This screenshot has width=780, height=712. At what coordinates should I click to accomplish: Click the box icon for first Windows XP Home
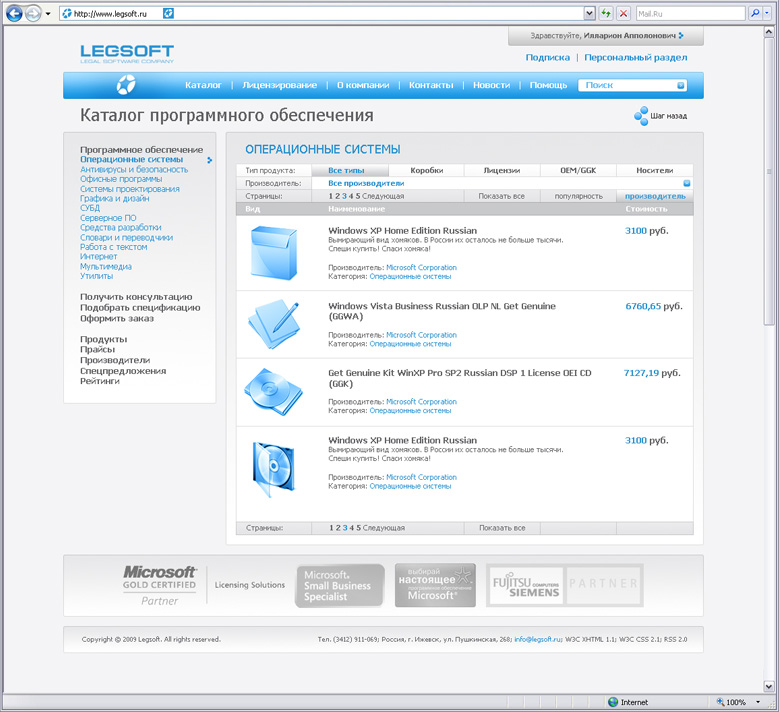[274, 253]
